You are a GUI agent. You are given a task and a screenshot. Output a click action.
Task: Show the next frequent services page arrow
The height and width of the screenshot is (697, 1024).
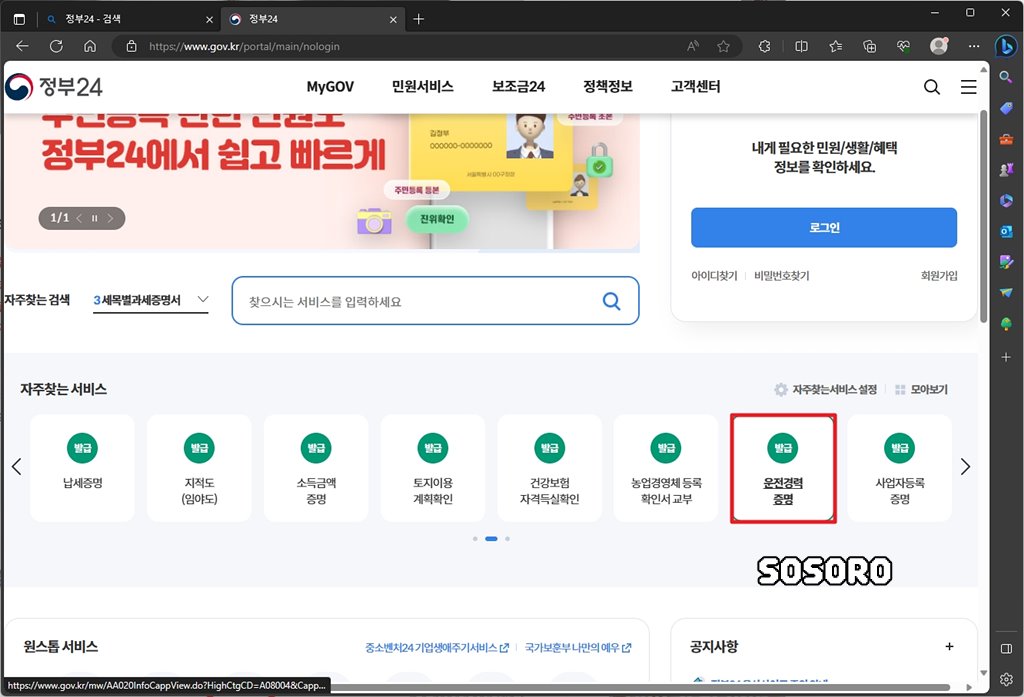pyautogui.click(x=965, y=466)
